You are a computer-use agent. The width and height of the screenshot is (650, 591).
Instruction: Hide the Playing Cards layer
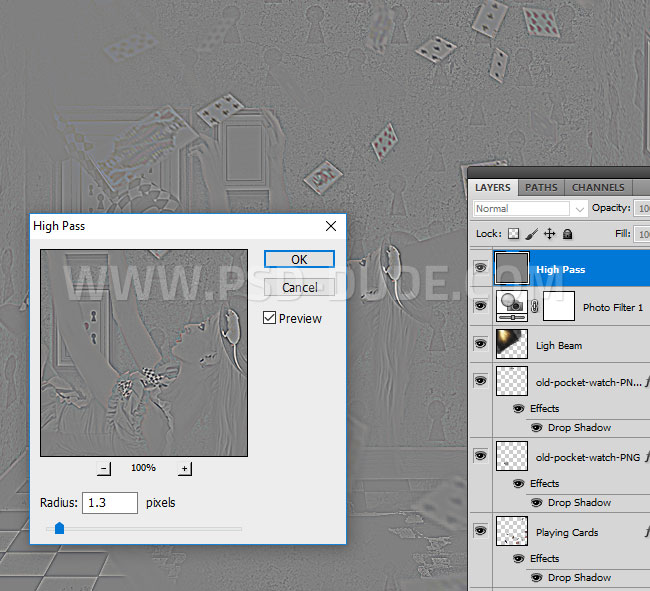[480, 530]
